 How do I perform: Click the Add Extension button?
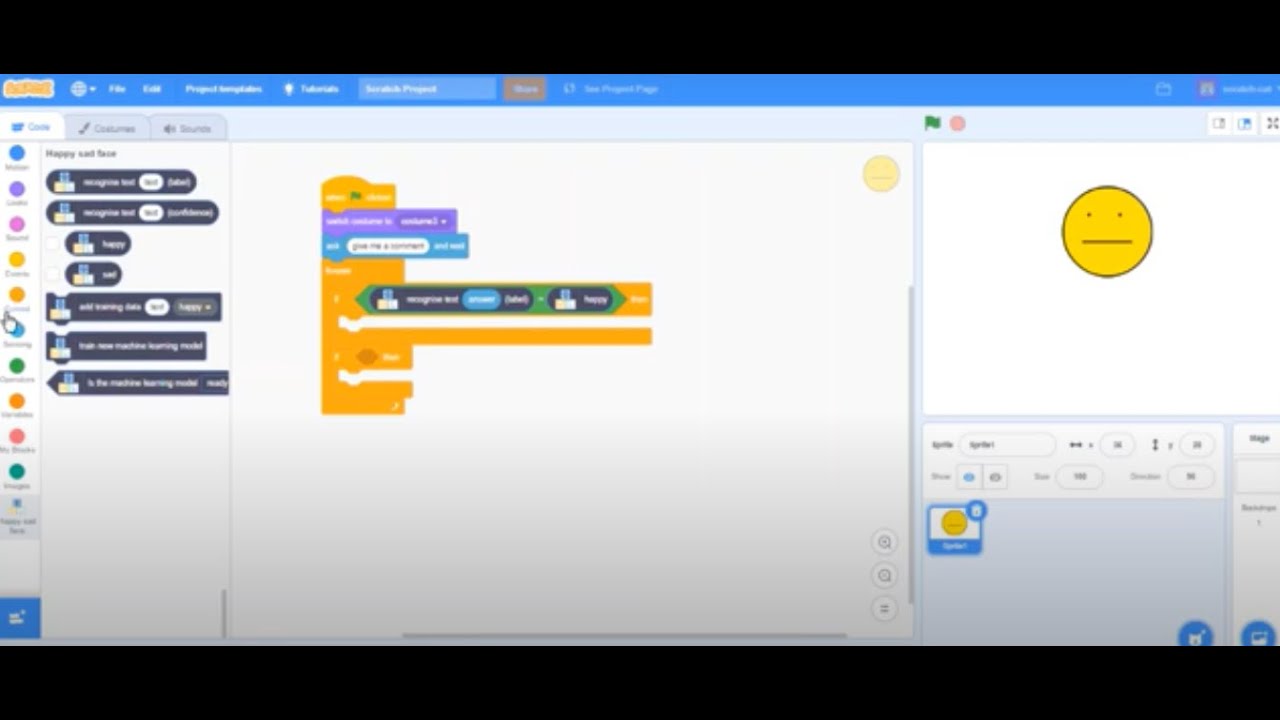(x=18, y=618)
